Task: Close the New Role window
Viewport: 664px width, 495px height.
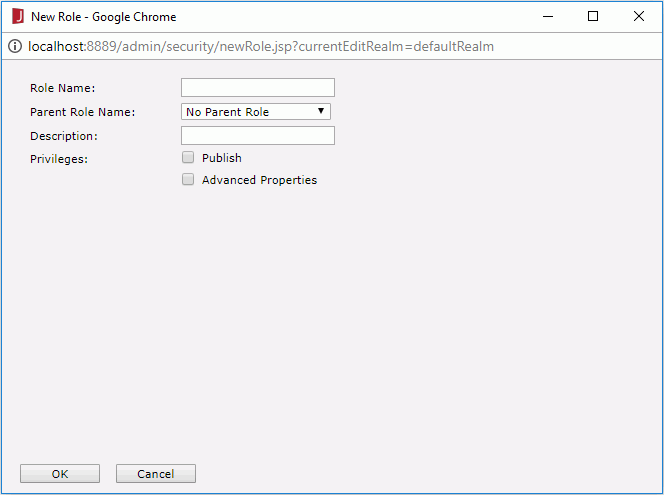Action: point(639,17)
